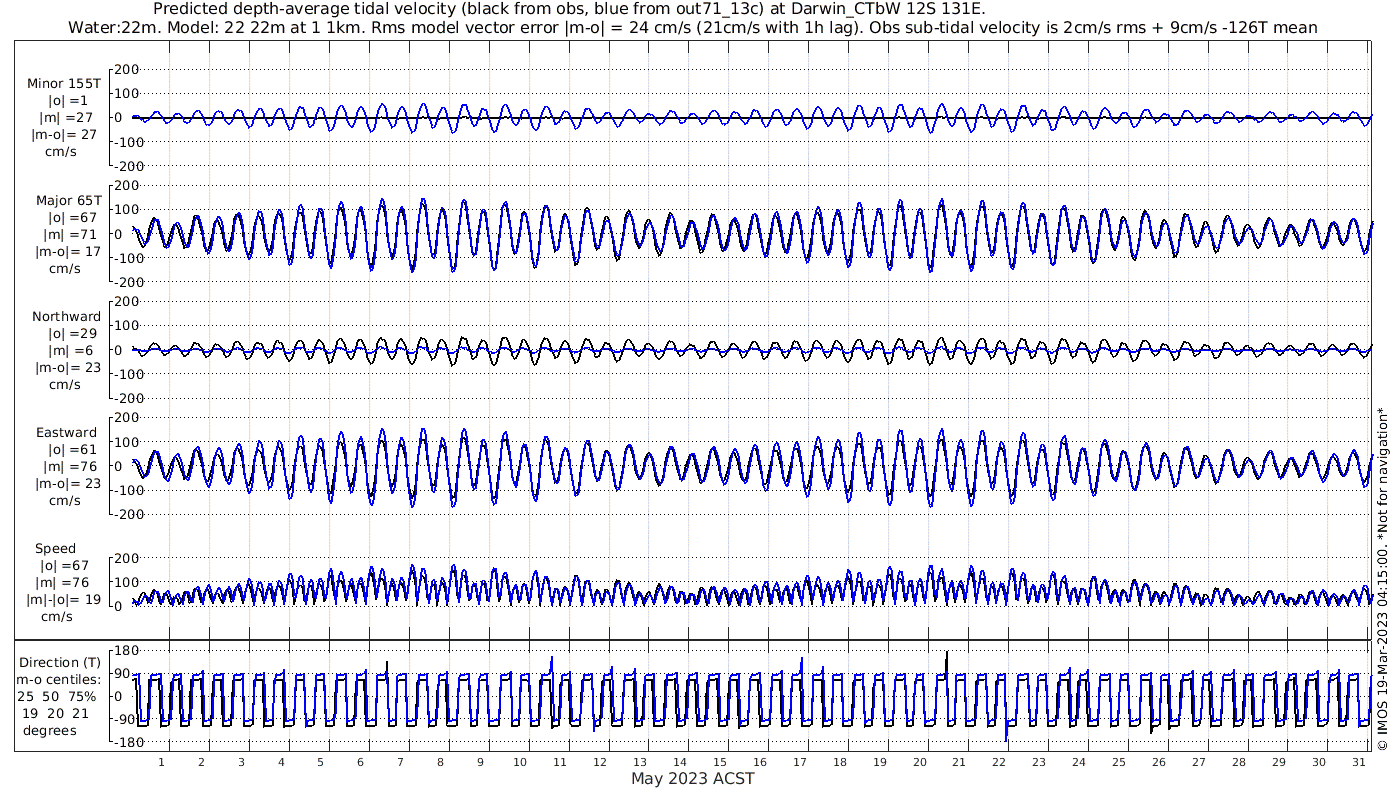Click the "May 2023 ACST" x-axis label

point(693,778)
